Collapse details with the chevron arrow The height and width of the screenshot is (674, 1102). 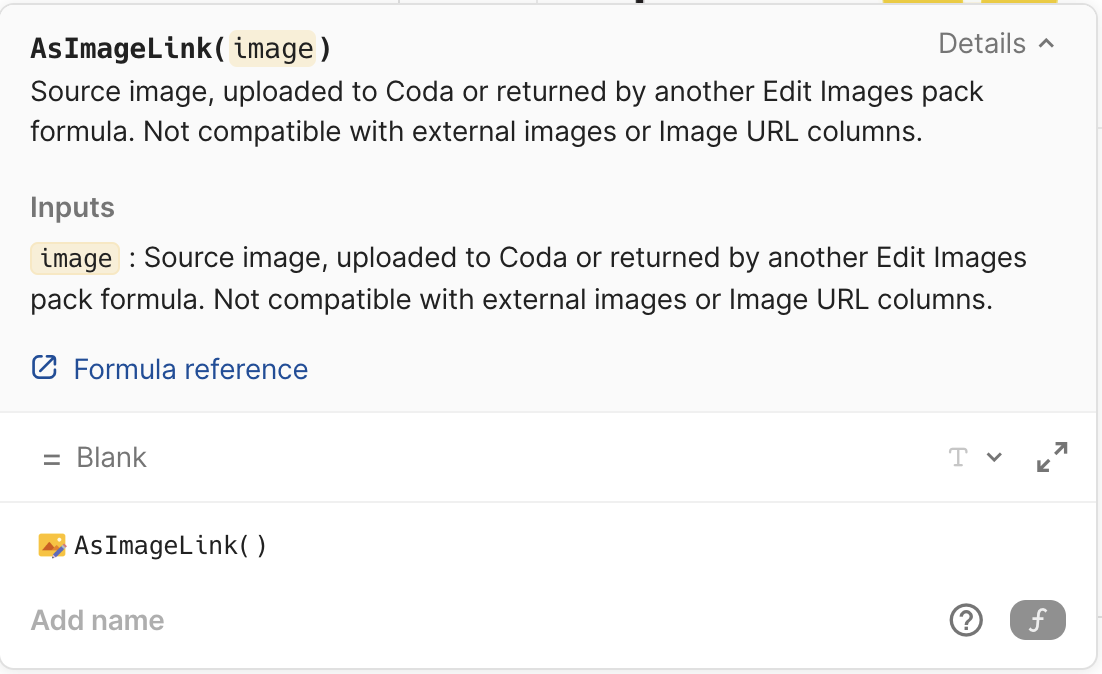1047,44
